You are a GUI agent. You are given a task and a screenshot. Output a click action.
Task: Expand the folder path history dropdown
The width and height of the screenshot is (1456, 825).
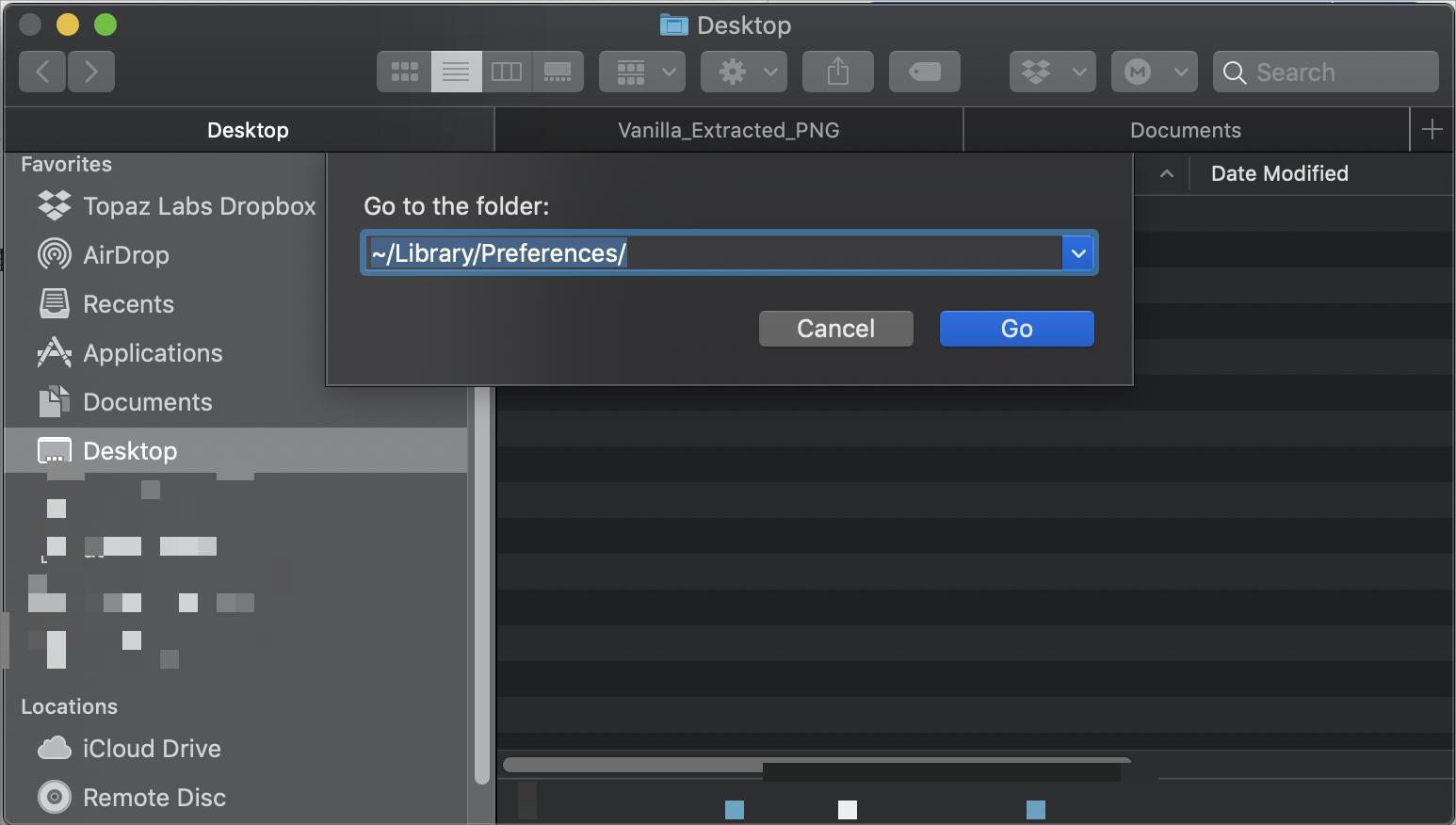pyautogui.click(x=1078, y=253)
